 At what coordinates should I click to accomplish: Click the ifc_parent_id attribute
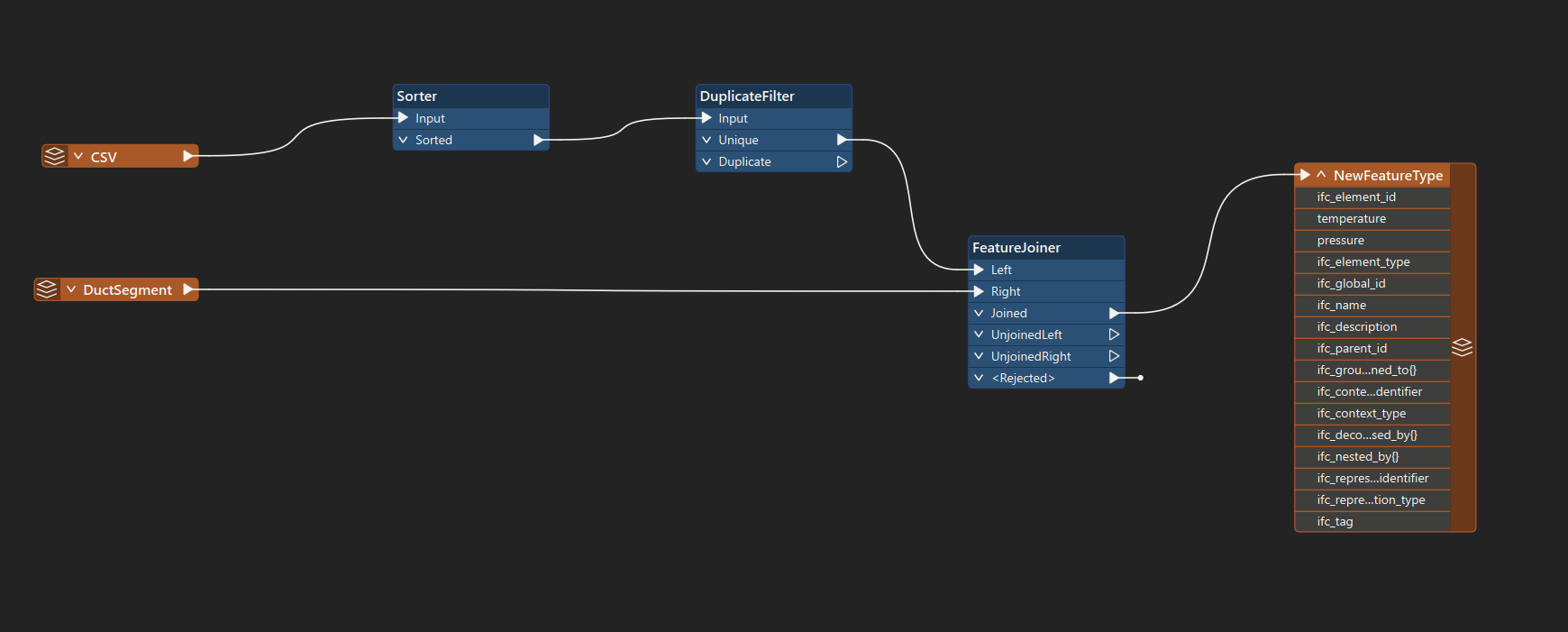coord(1372,348)
